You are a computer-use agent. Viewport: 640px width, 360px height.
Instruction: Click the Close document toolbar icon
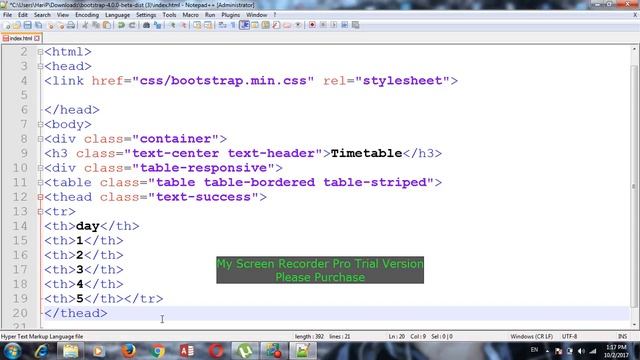click(x=50, y=25)
